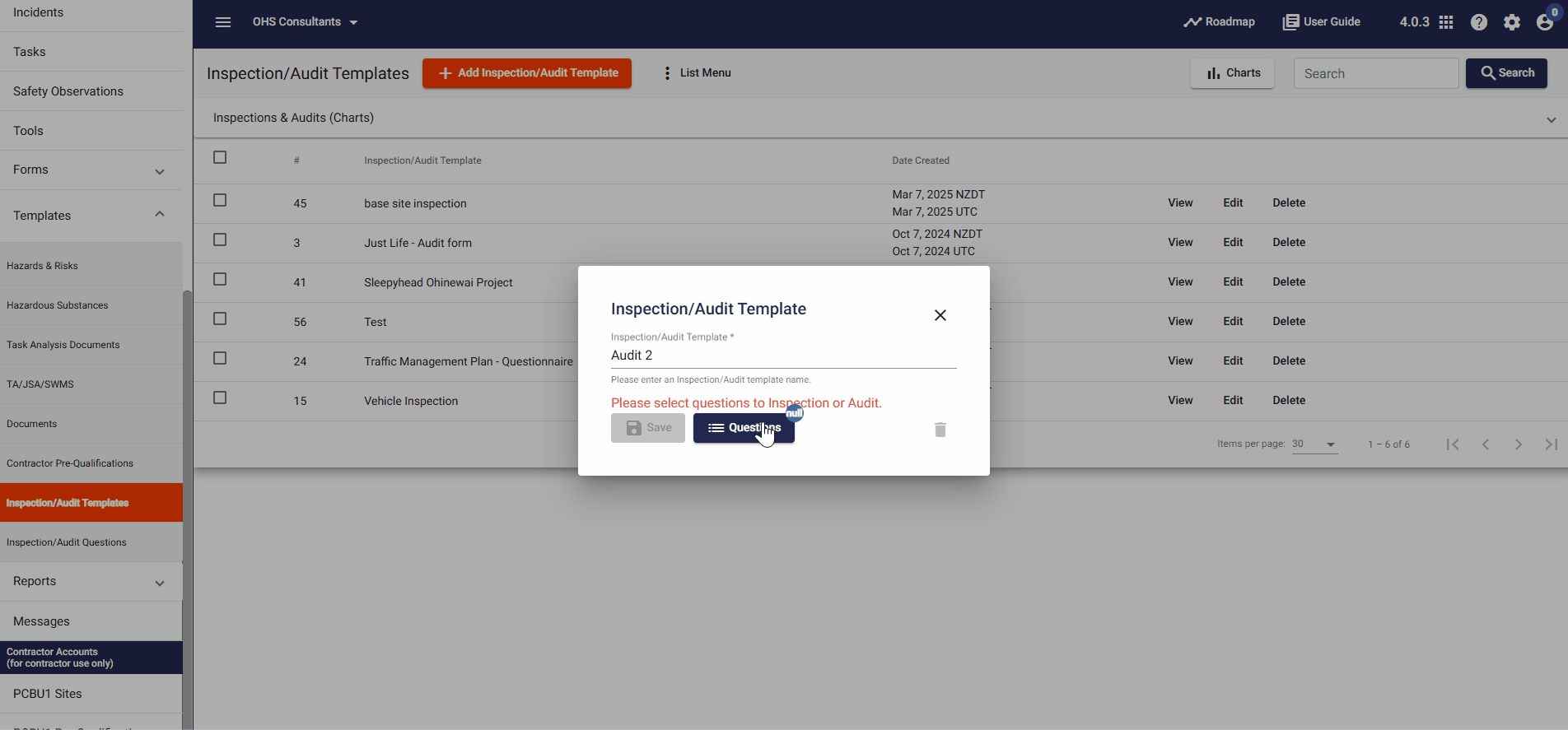Open Messages in the sidebar
Screen dimensions: 1568x730
click(91, 621)
